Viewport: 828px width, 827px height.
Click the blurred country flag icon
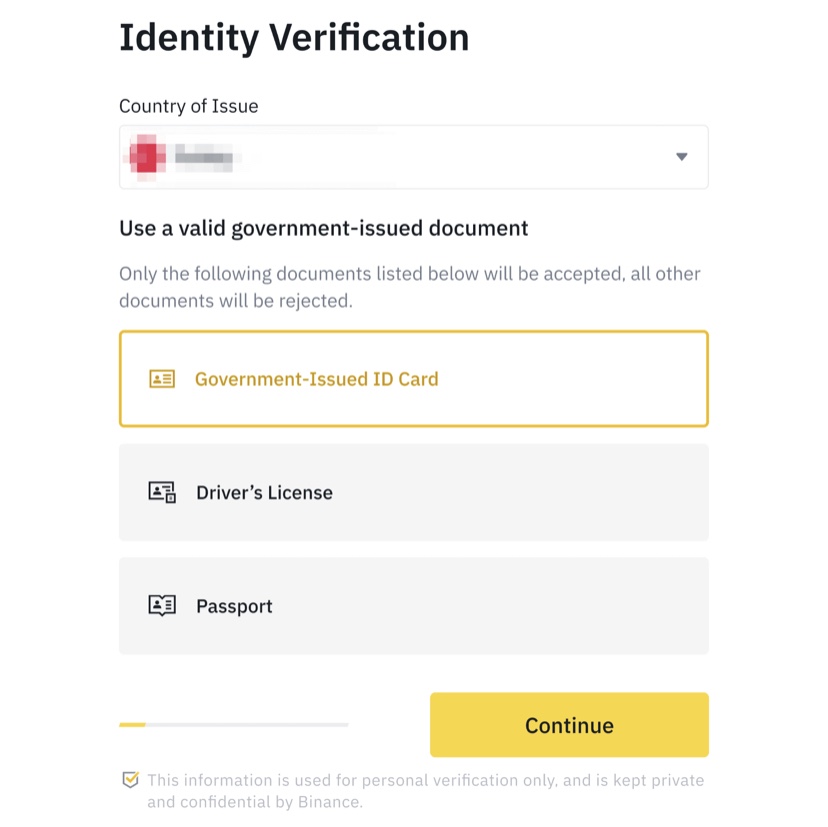click(146, 157)
